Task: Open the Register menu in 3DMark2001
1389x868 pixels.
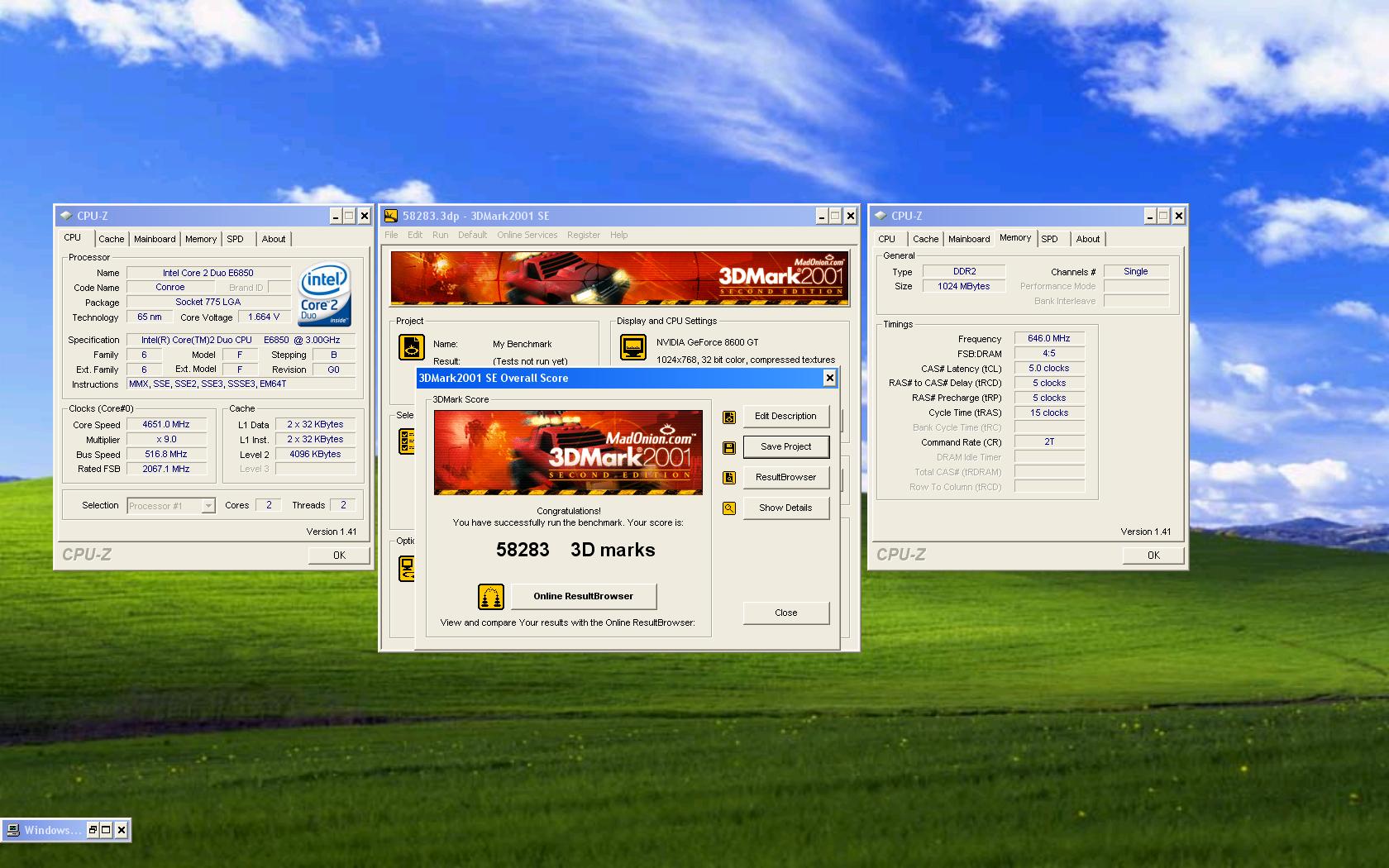Action: point(584,235)
